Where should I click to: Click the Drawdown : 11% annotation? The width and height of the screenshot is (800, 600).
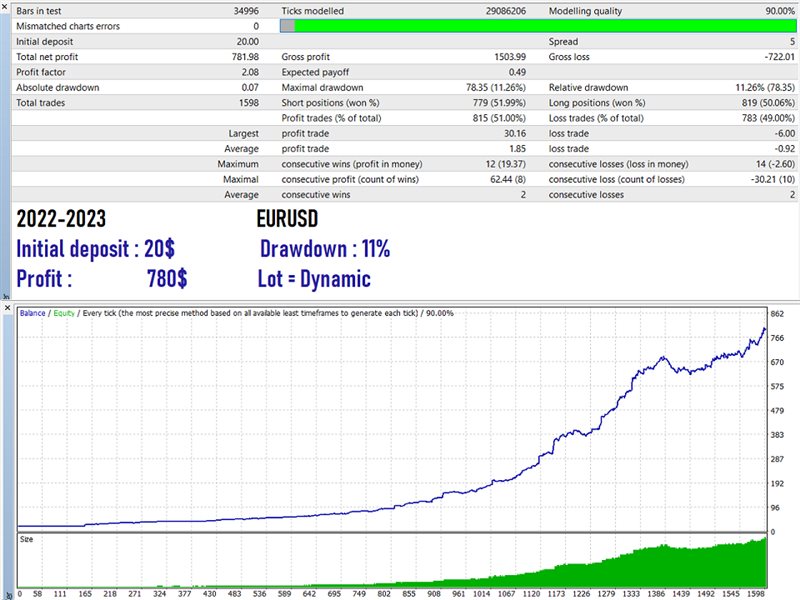point(324,249)
